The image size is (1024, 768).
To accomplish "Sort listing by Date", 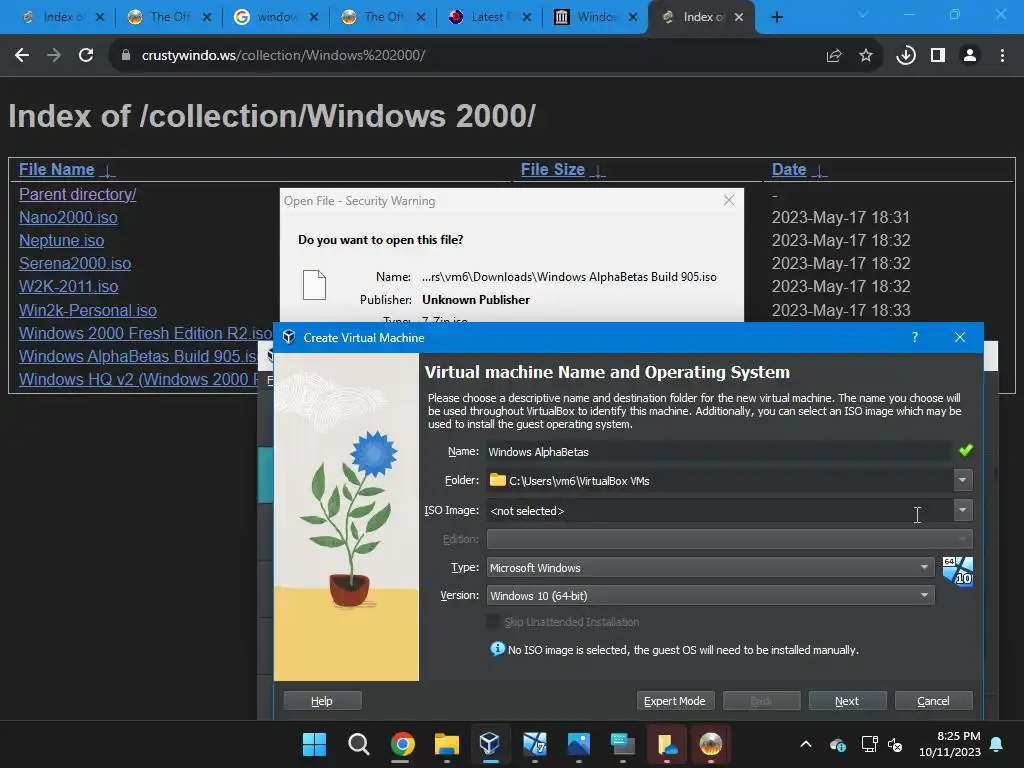I will coord(789,170).
